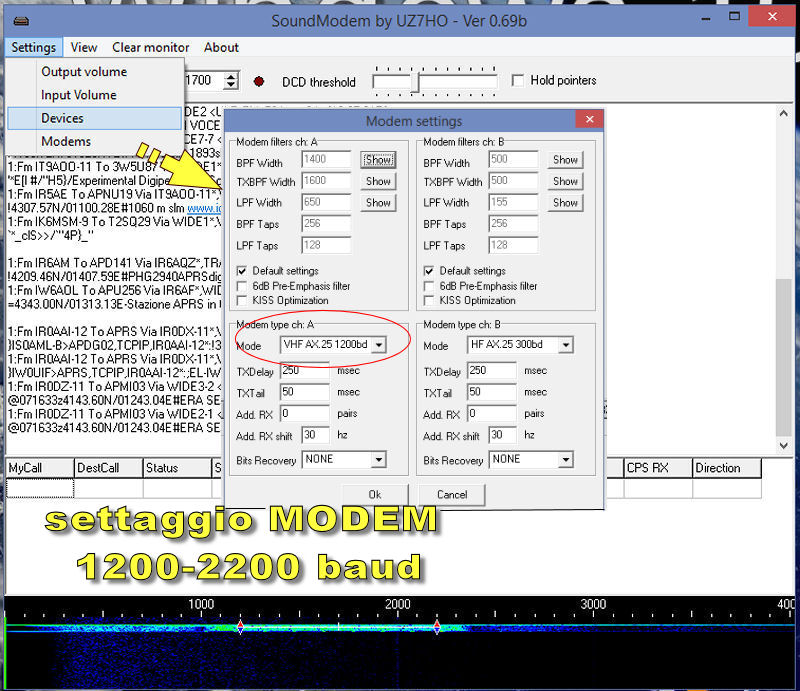The image size is (800, 691).
Task: Click the scroll down arrow of monitor
Action: tap(784, 446)
